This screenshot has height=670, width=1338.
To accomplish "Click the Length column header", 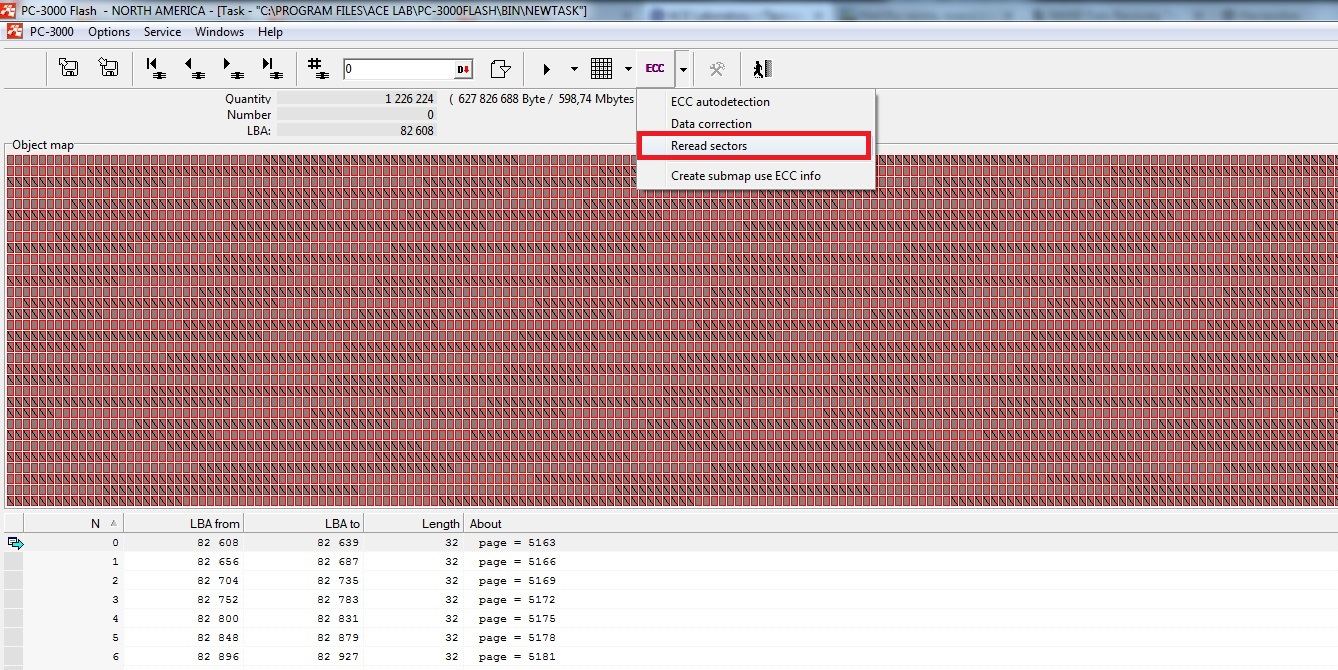I will [414, 523].
